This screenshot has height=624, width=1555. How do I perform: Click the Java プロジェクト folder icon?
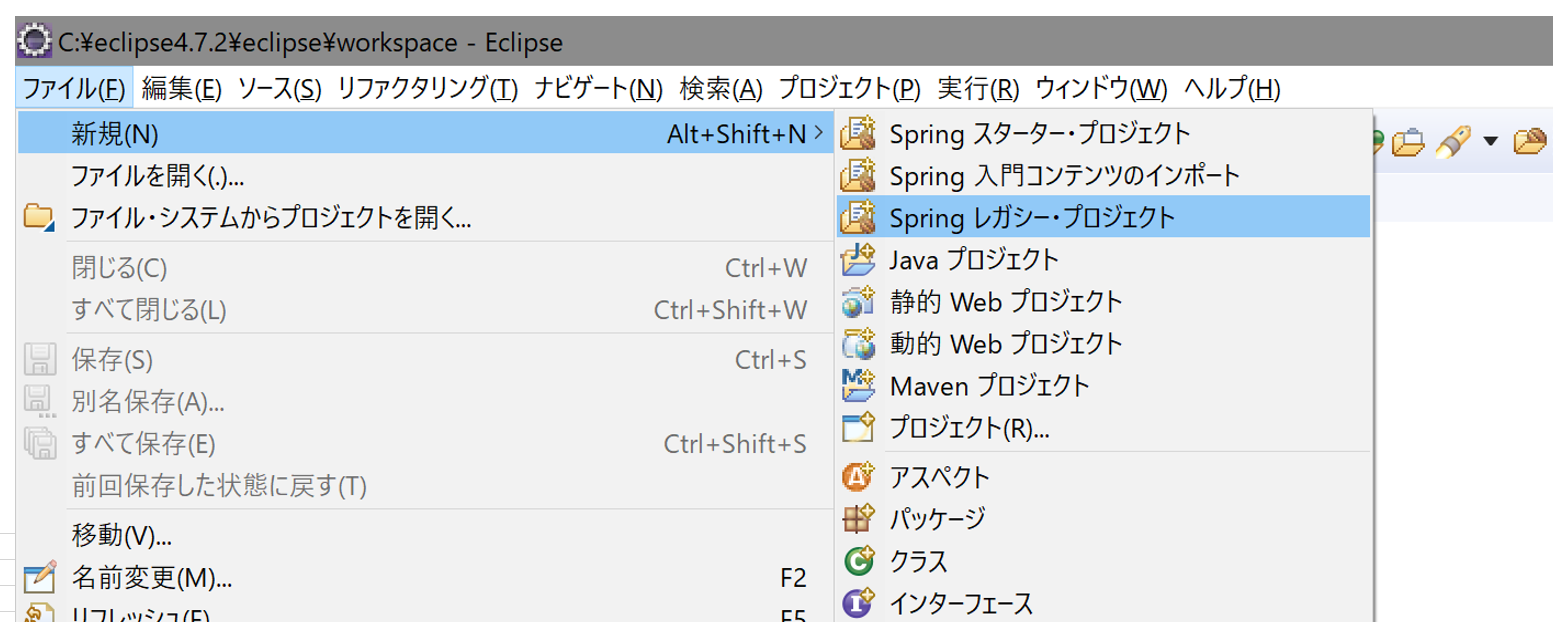click(x=858, y=260)
